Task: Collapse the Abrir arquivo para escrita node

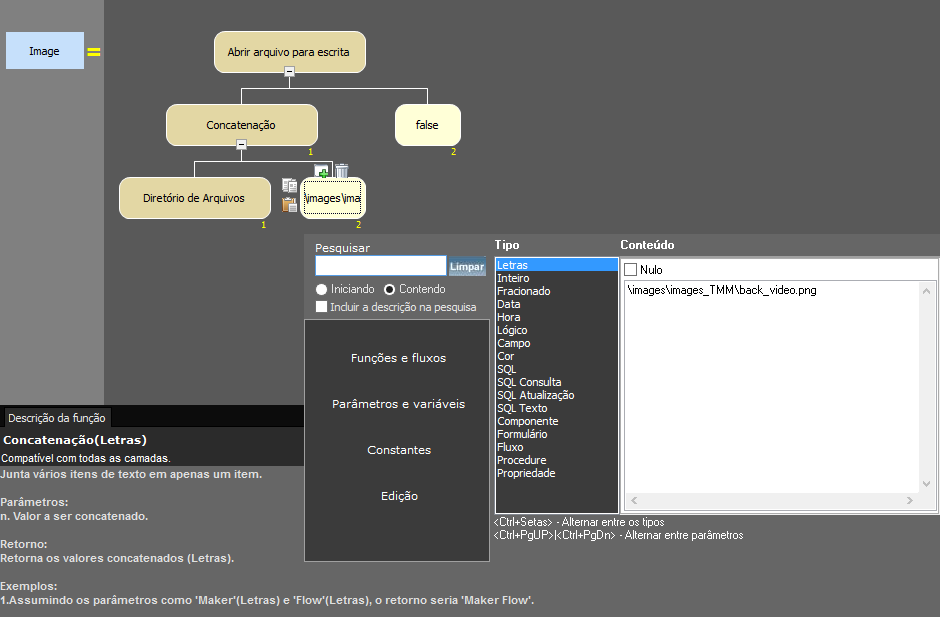Action: pyautogui.click(x=289, y=71)
